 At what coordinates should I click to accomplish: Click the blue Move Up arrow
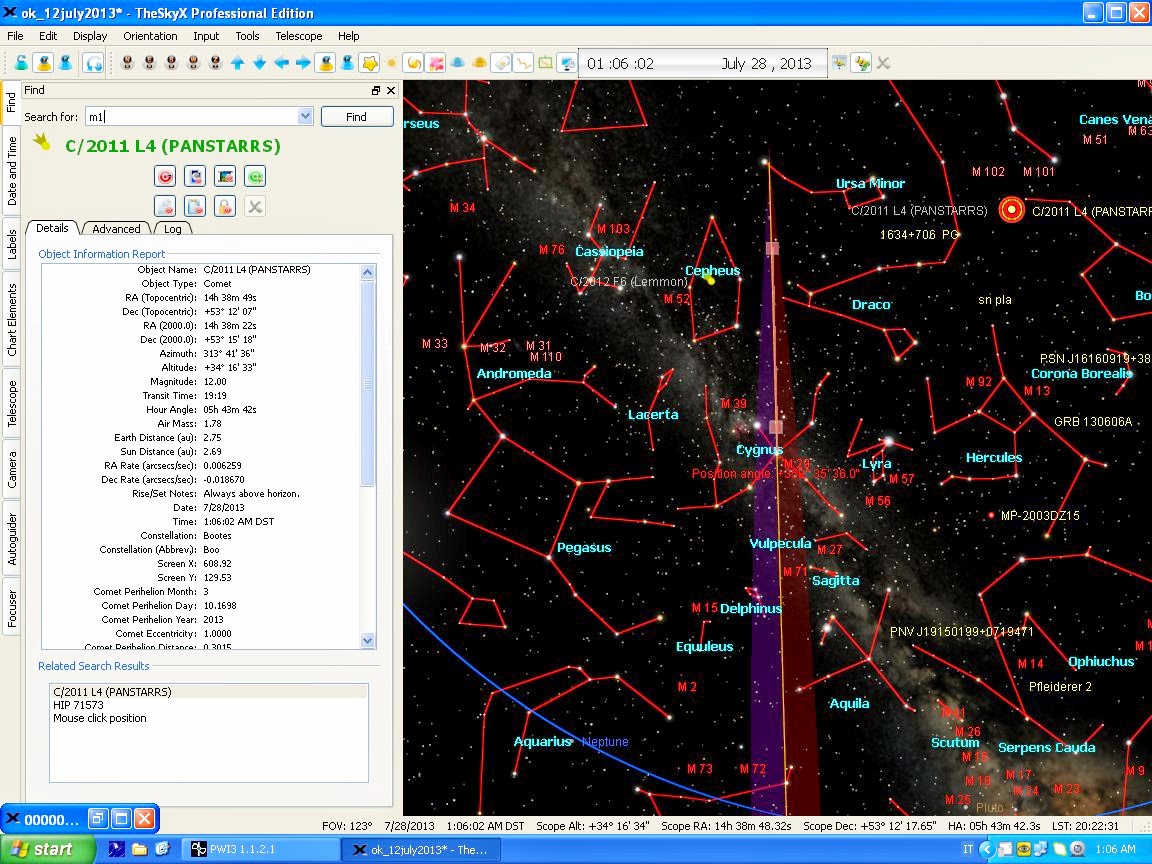[237, 63]
